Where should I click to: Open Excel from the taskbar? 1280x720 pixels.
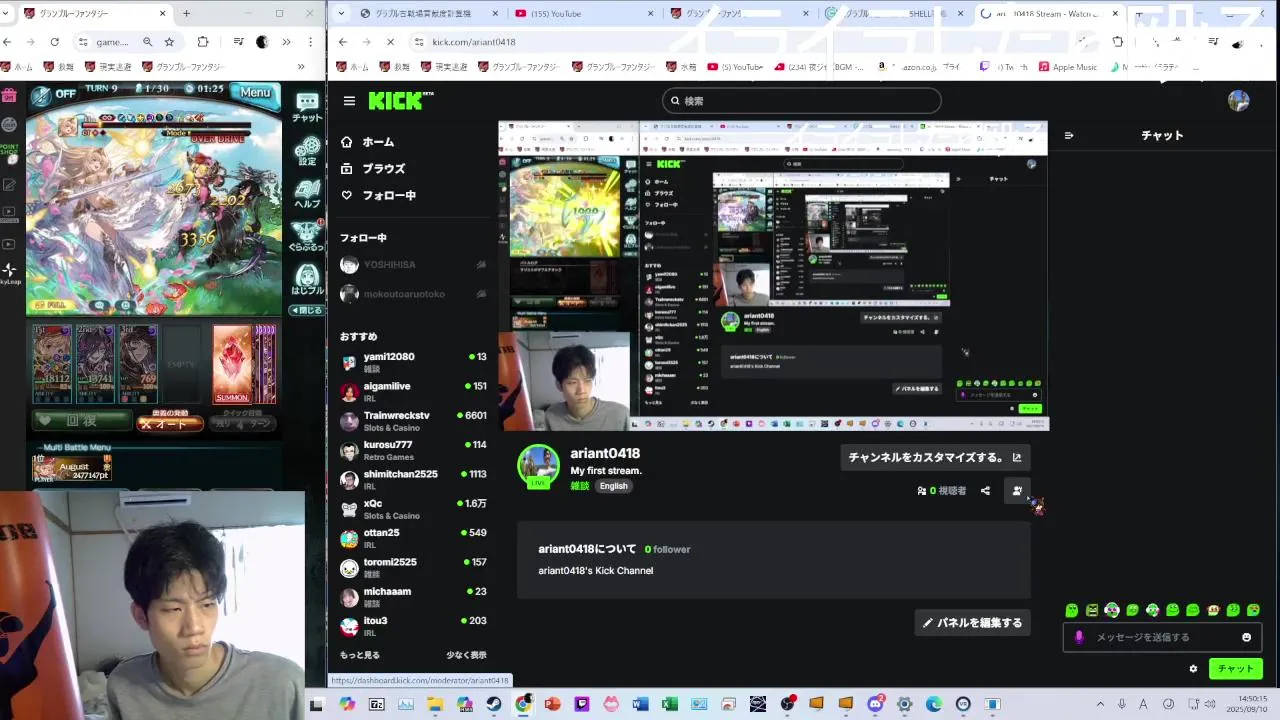(670, 704)
